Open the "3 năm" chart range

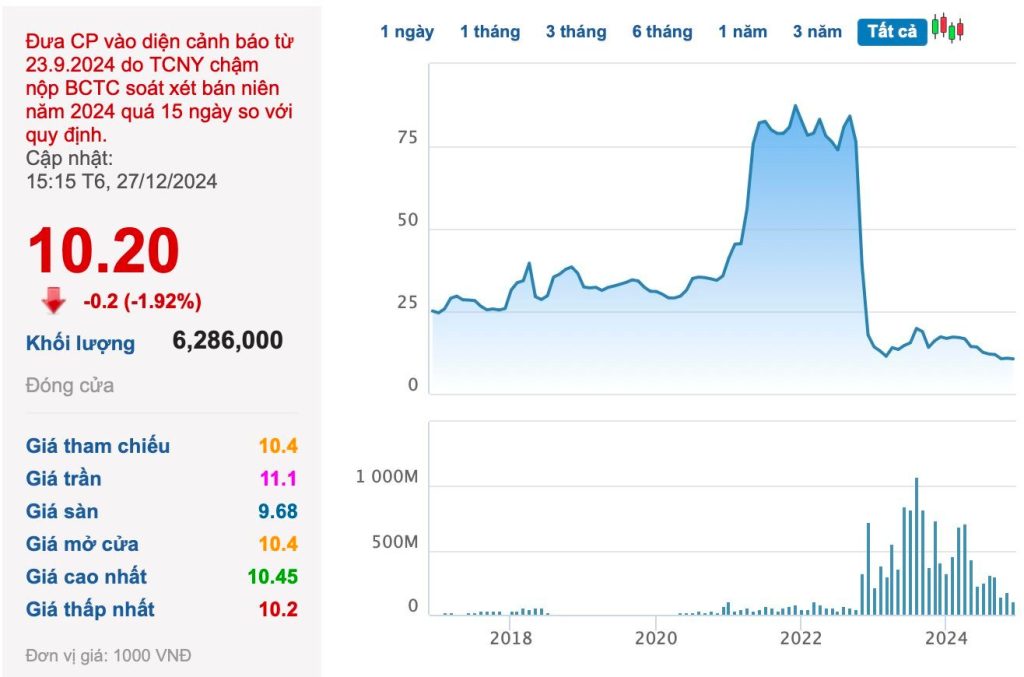click(817, 32)
